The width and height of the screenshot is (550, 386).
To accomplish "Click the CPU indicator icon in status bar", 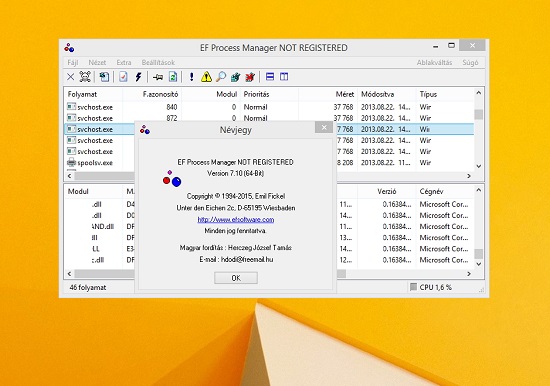I will (x=414, y=287).
